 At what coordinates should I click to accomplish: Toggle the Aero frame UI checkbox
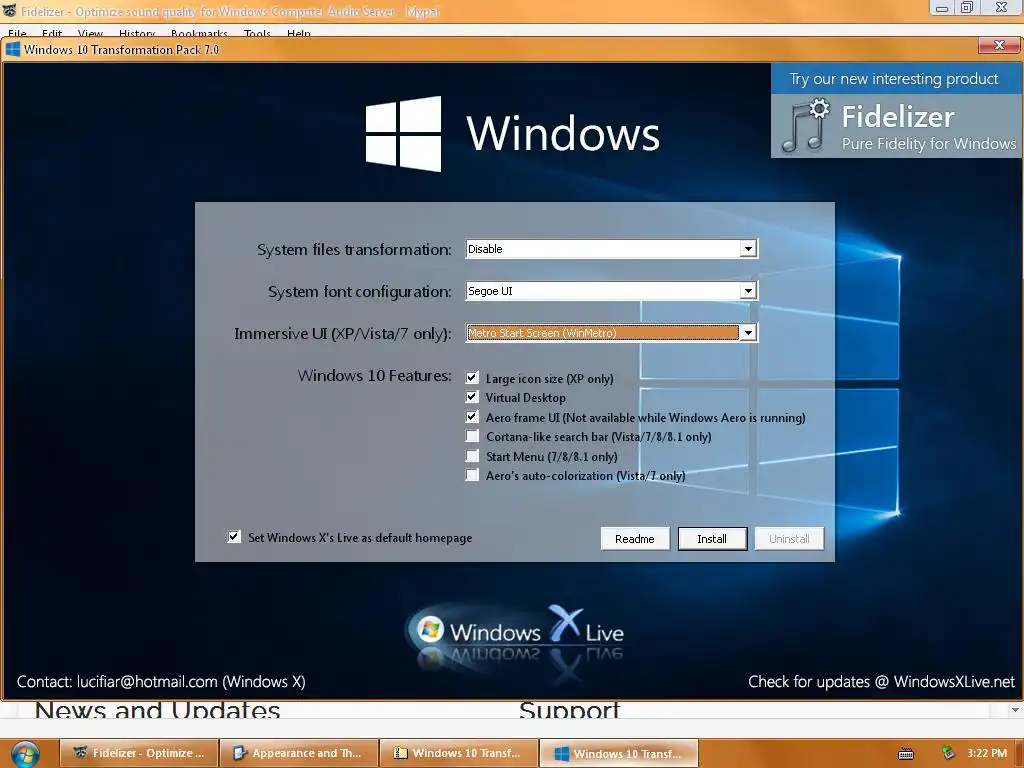(472, 417)
